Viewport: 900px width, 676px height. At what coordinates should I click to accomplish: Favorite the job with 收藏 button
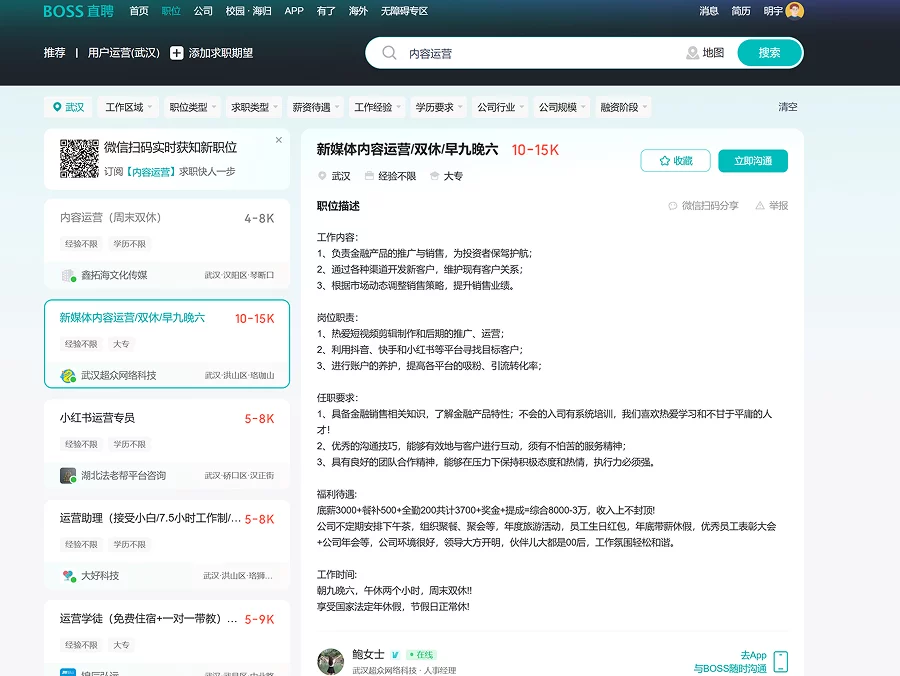point(675,161)
